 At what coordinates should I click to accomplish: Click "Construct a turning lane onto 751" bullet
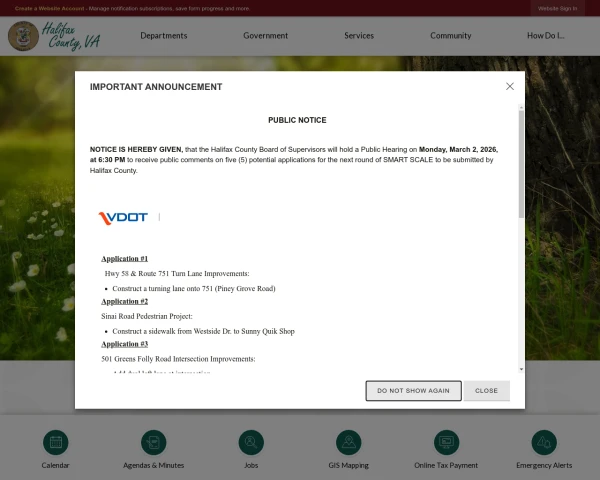(x=194, y=289)
